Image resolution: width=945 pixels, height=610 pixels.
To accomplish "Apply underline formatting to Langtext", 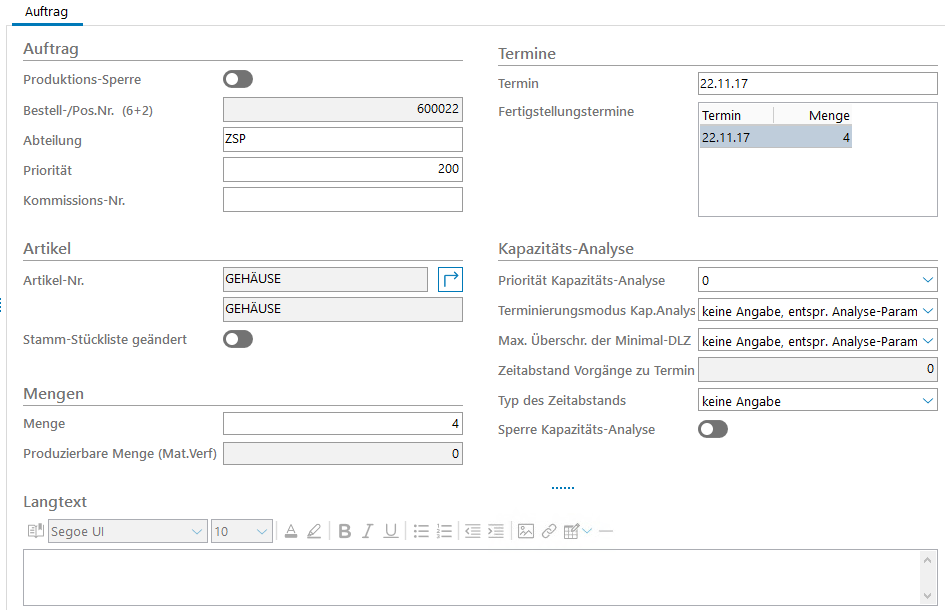I will click(391, 531).
